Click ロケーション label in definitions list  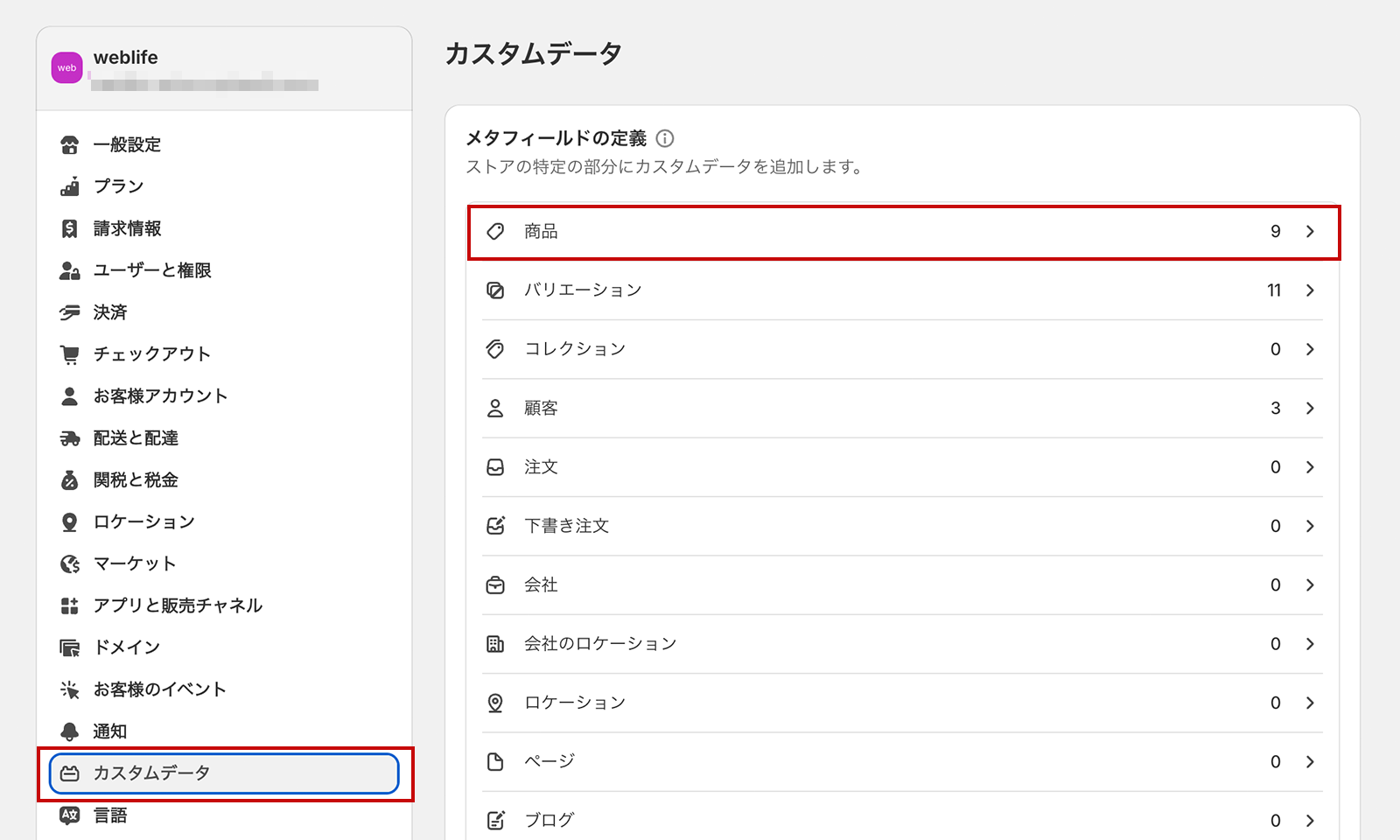click(x=575, y=703)
